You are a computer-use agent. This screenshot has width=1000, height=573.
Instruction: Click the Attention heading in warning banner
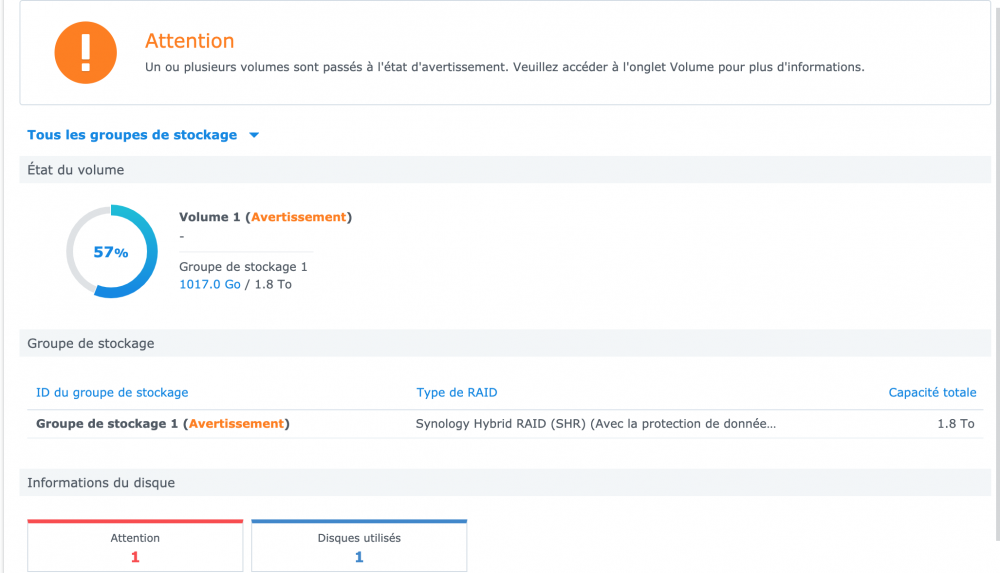tap(189, 41)
